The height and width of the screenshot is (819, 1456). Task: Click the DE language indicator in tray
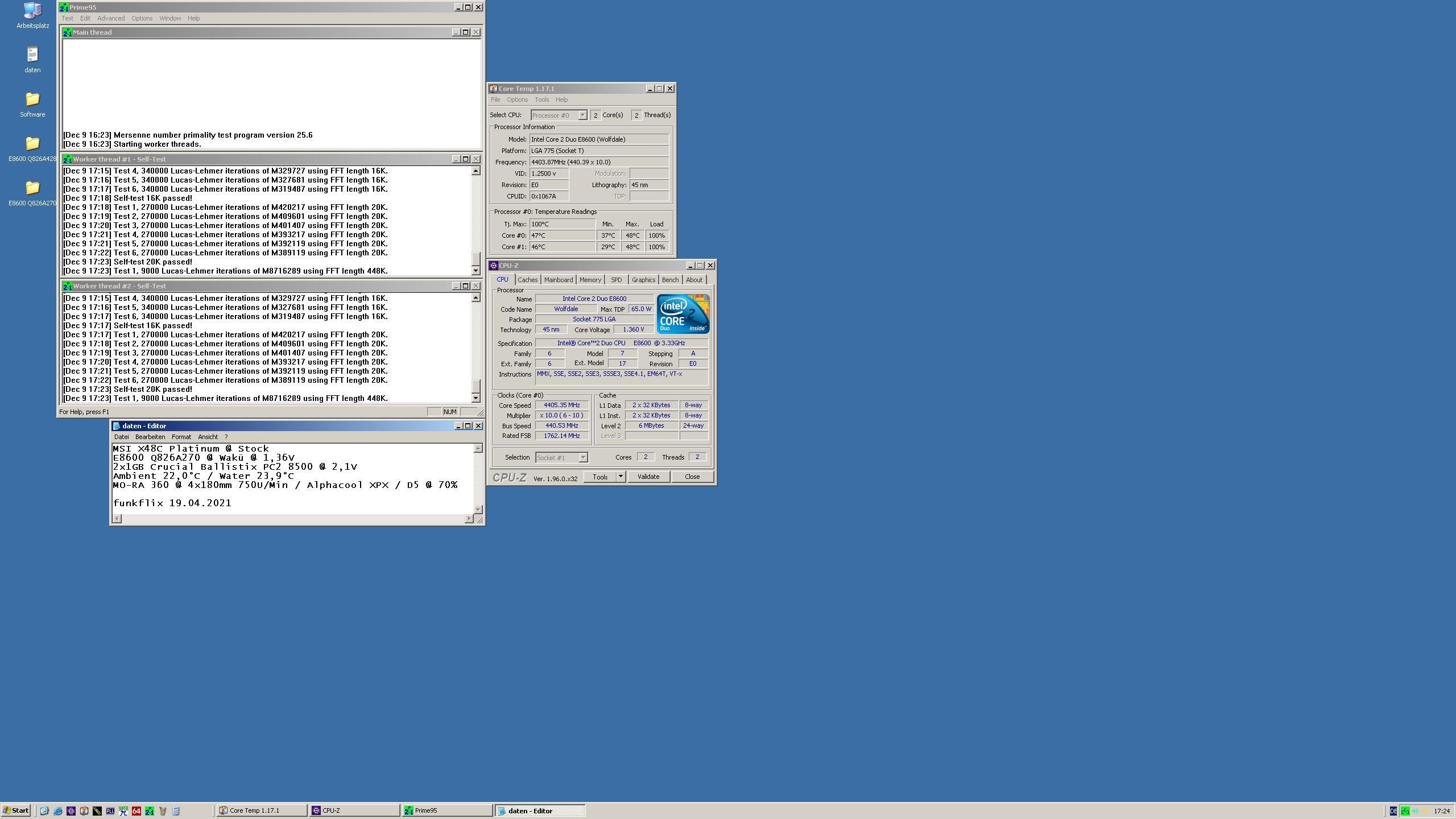tap(1393, 811)
